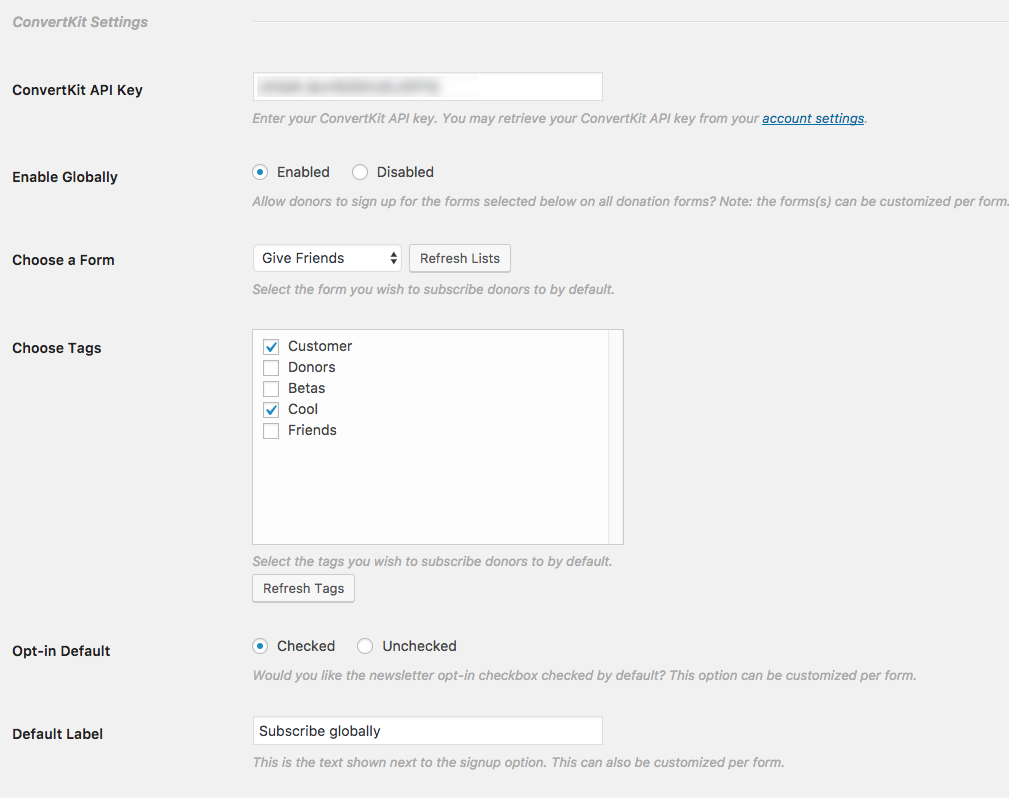The width and height of the screenshot is (1009, 798).
Task: Select the Enabled radio button
Action: tap(260, 172)
